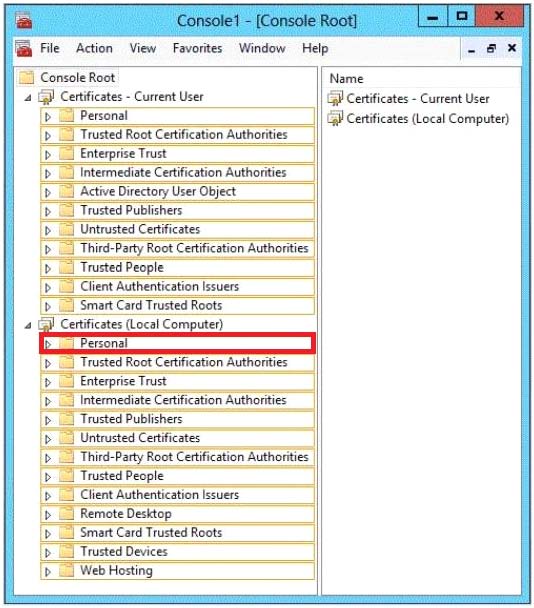Restore down the inner console window

(x=491, y=48)
